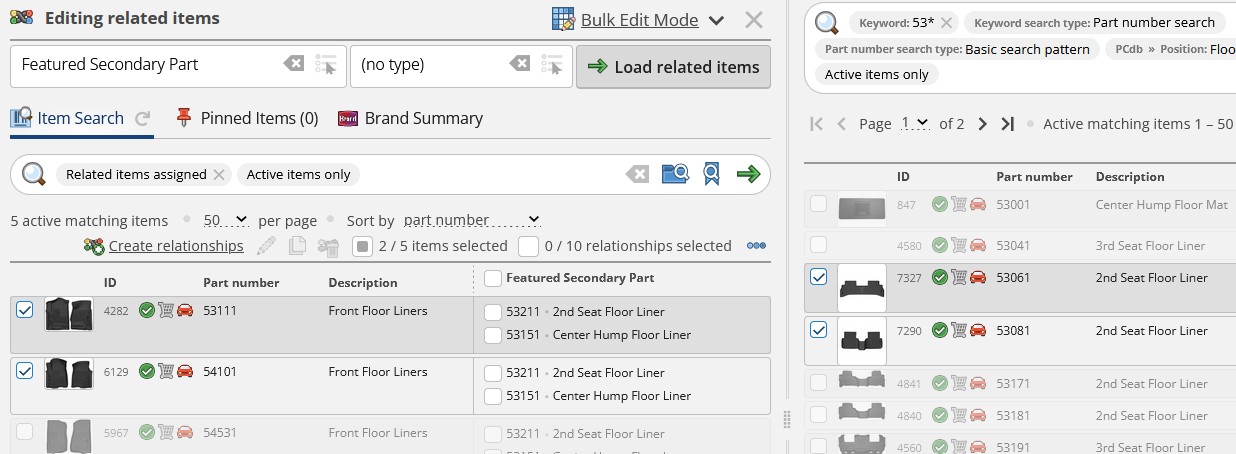Switch to the Pinned Items tab
The width and height of the screenshot is (1236, 454).
coord(247,118)
